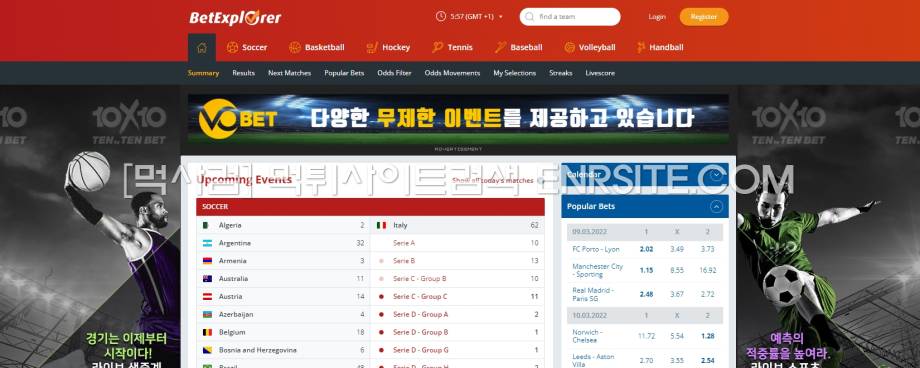This screenshot has width=920, height=368.
Task: Select the Soccer ball icon
Action: [x=232, y=48]
